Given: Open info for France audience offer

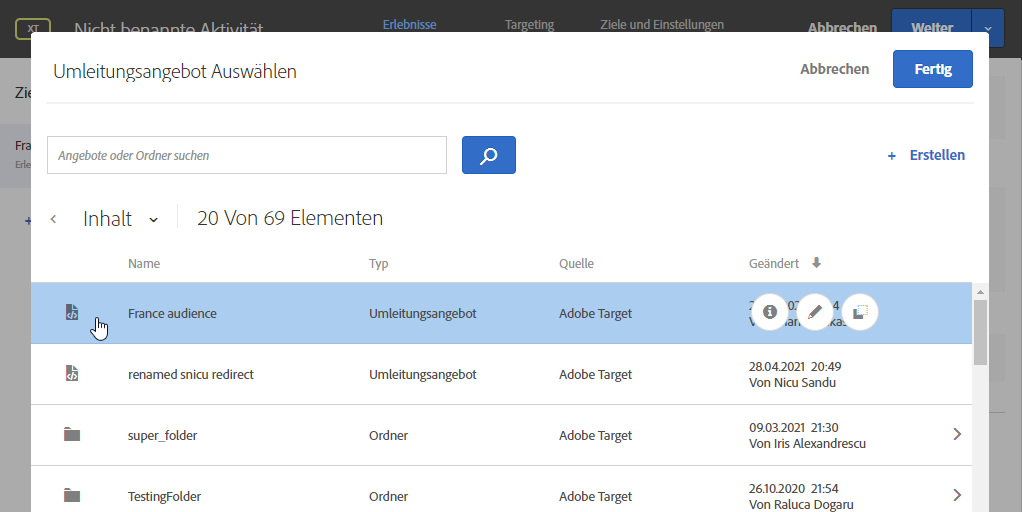Looking at the screenshot, I should pyautogui.click(x=769, y=312).
